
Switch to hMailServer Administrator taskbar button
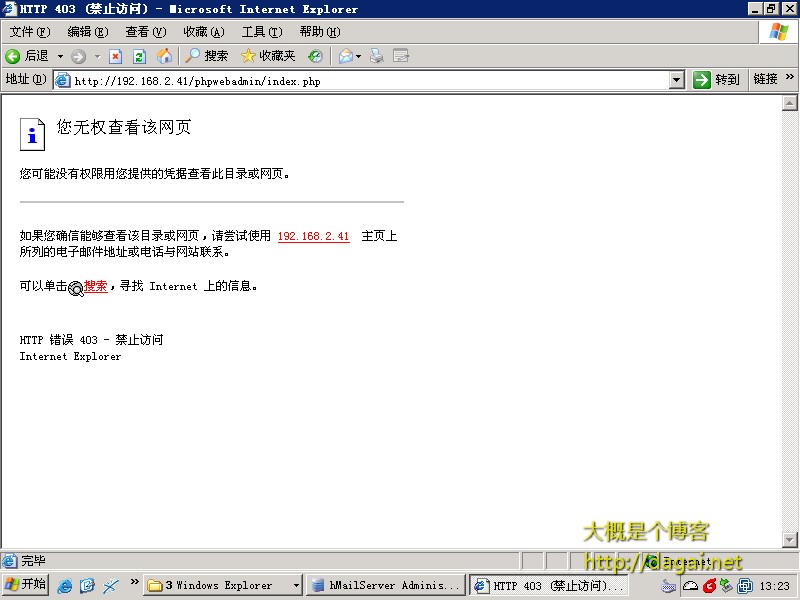(386, 585)
